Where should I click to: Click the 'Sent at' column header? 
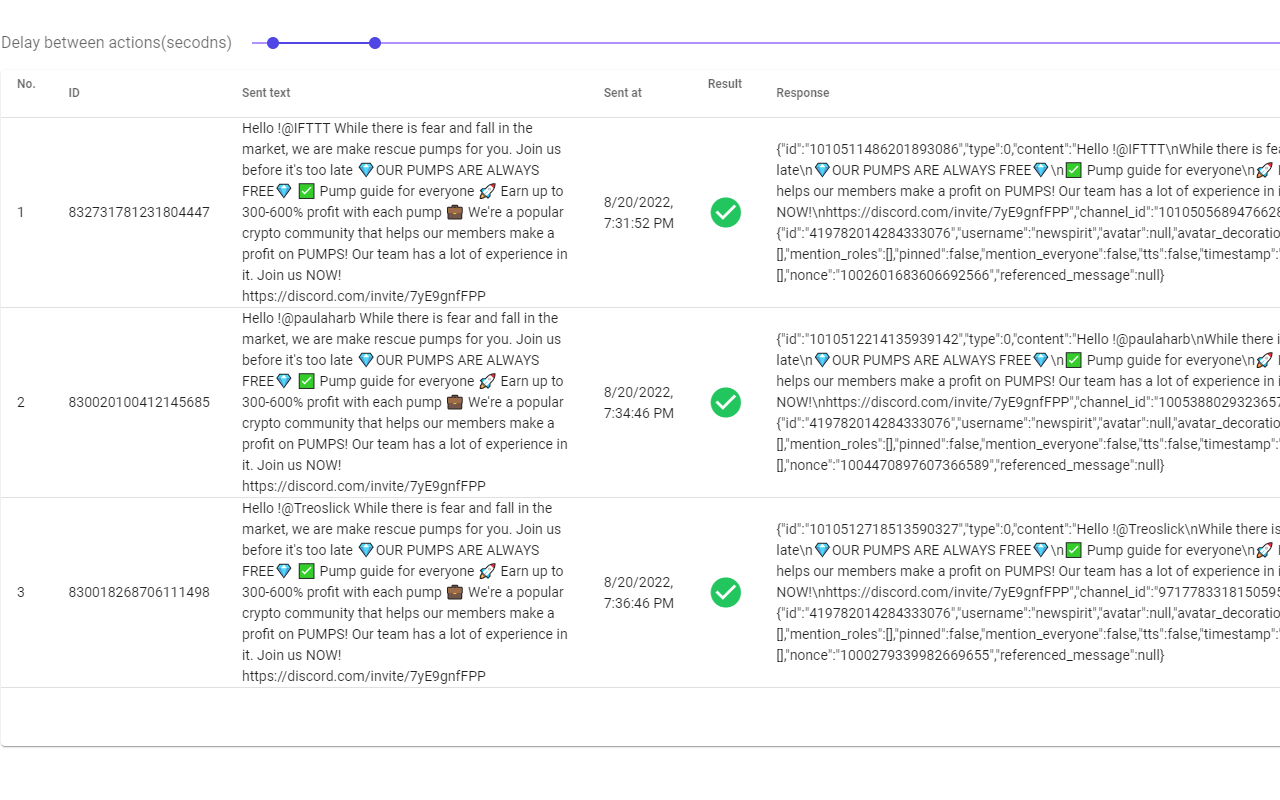623,93
